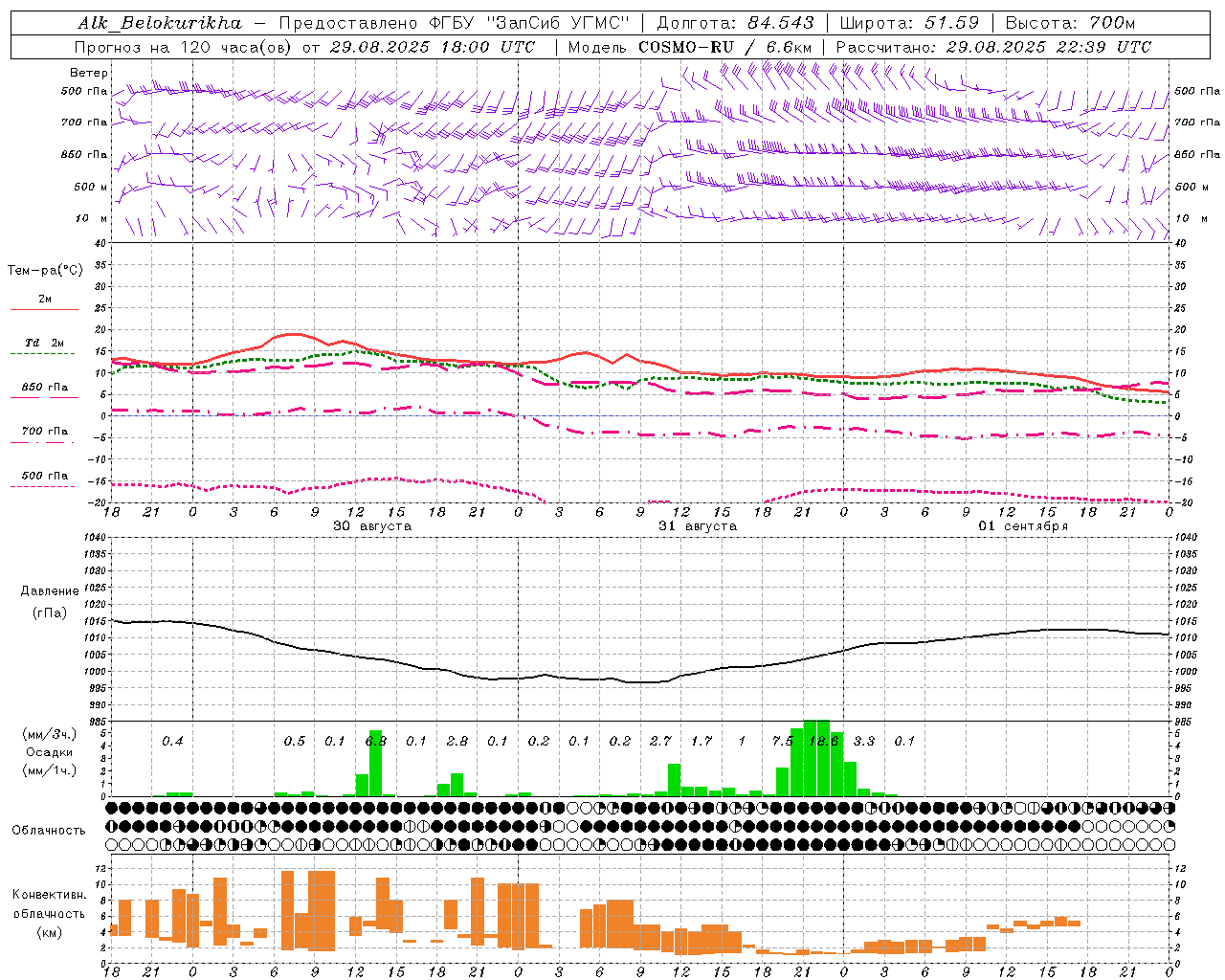Select the 'Широта: 51.59' latitude value

[909, 23]
